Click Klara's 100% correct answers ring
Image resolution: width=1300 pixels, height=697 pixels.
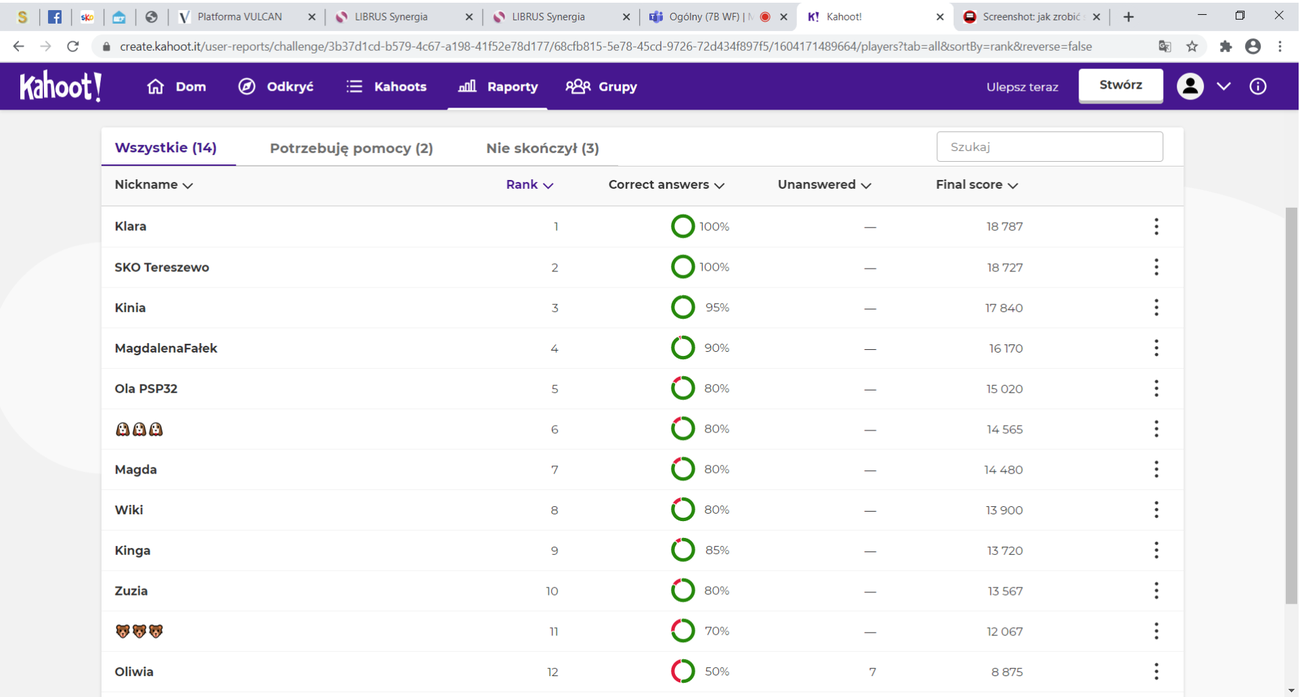point(683,227)
